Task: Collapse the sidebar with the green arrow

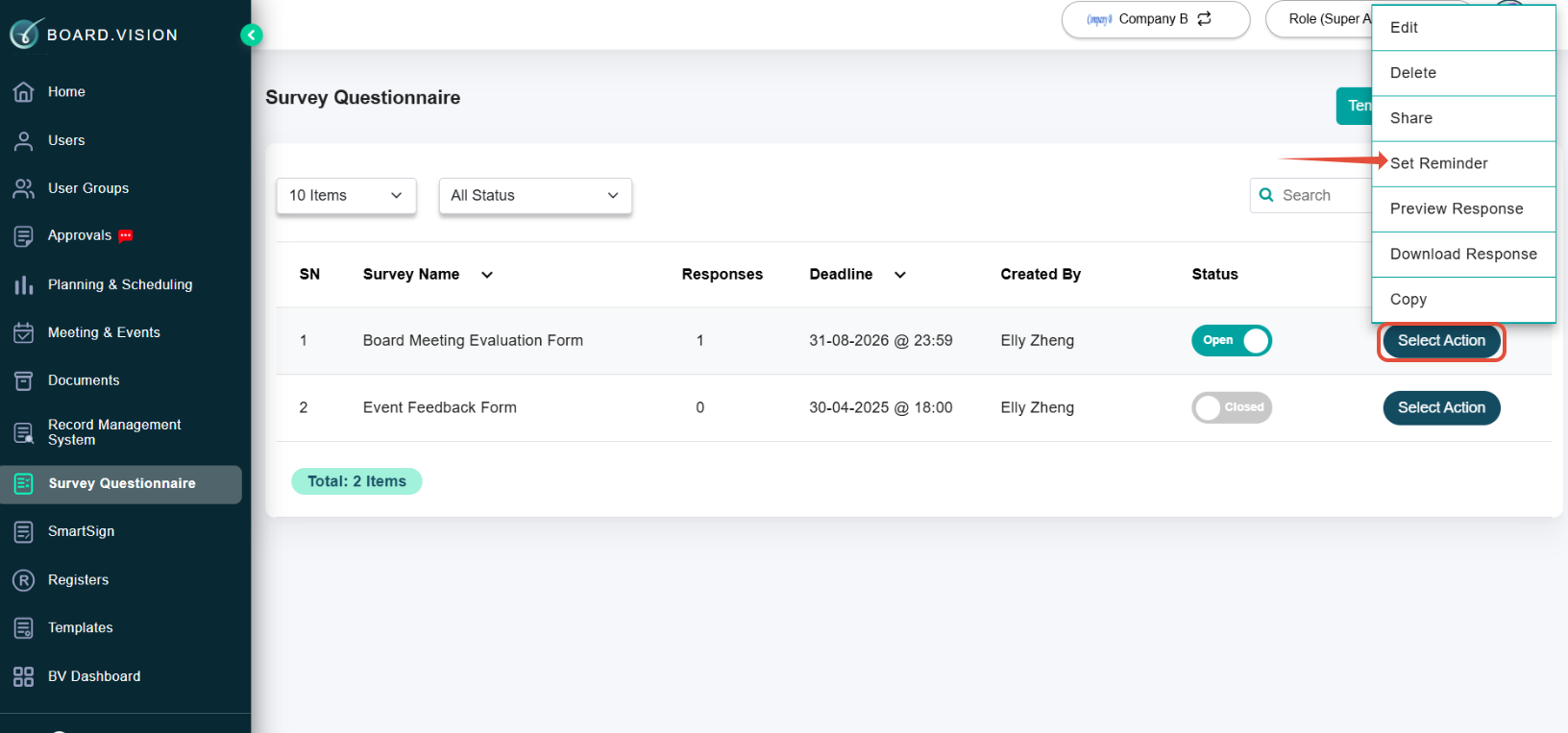Action: tap(252, 36)
